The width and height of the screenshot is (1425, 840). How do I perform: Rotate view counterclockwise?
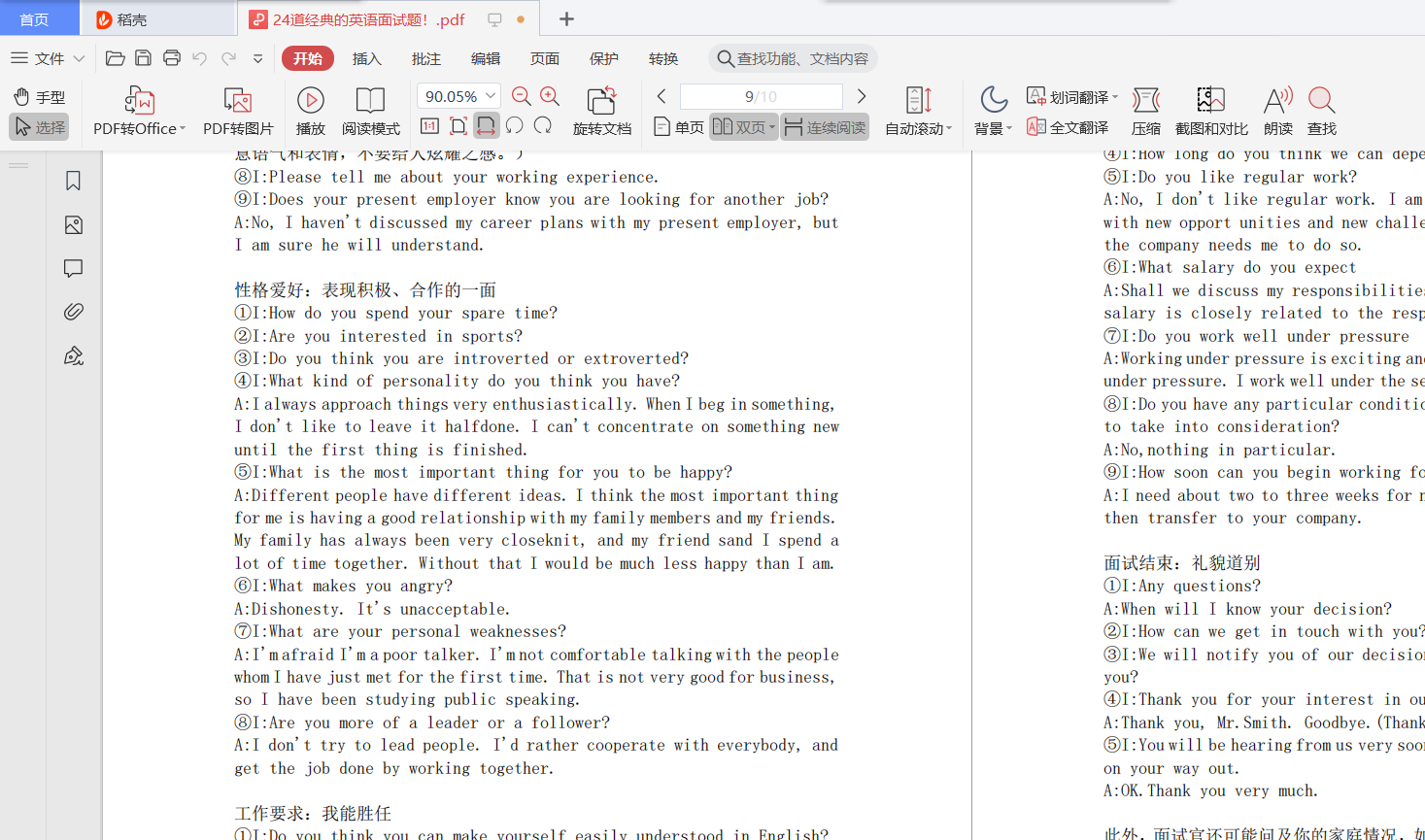tap(515, 125)
